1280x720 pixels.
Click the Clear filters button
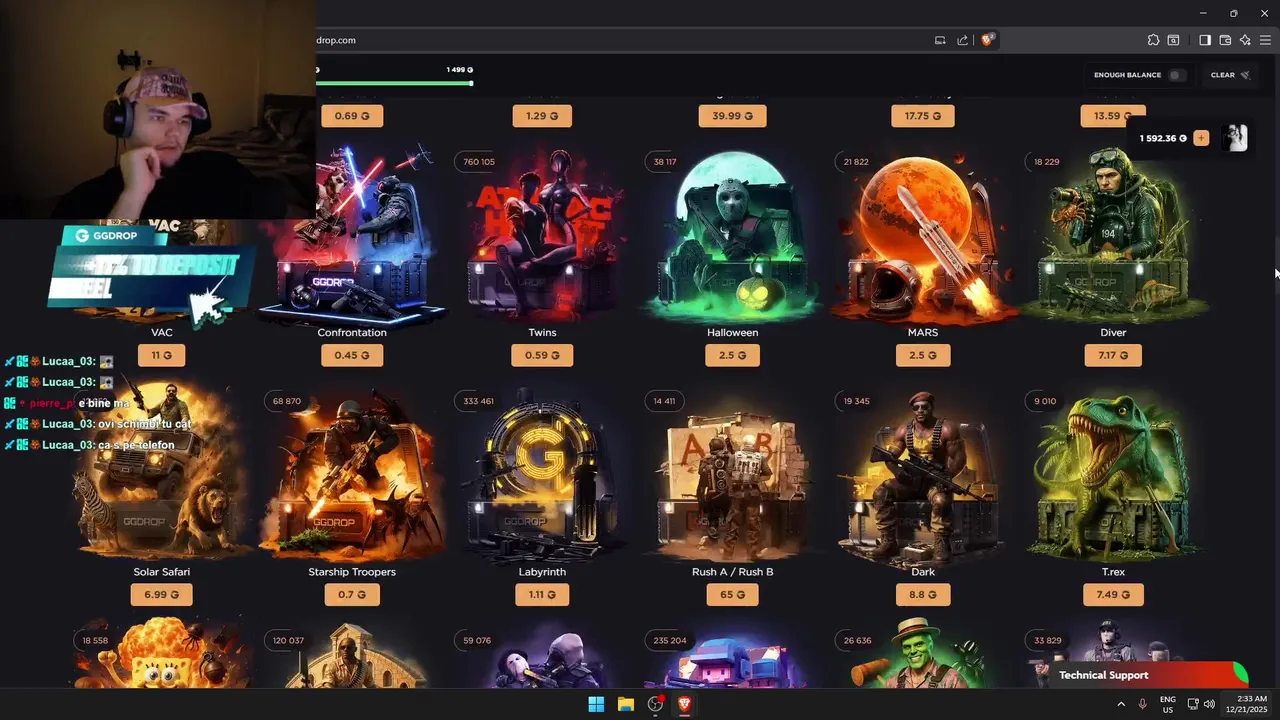coord(1230,75)
